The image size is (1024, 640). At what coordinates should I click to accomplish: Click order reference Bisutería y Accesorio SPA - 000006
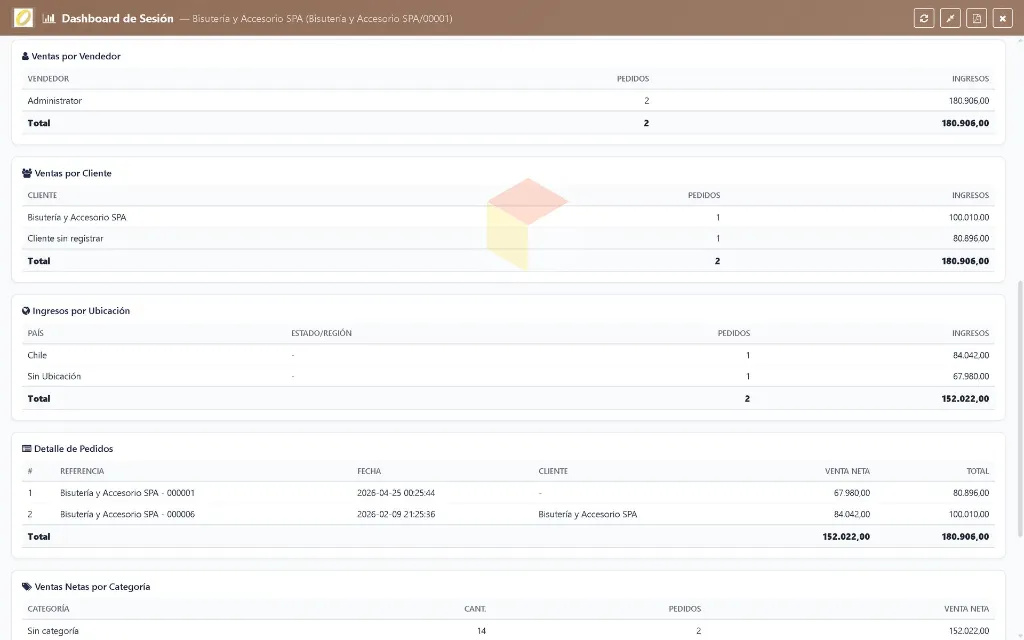click(x=127, y=514)
